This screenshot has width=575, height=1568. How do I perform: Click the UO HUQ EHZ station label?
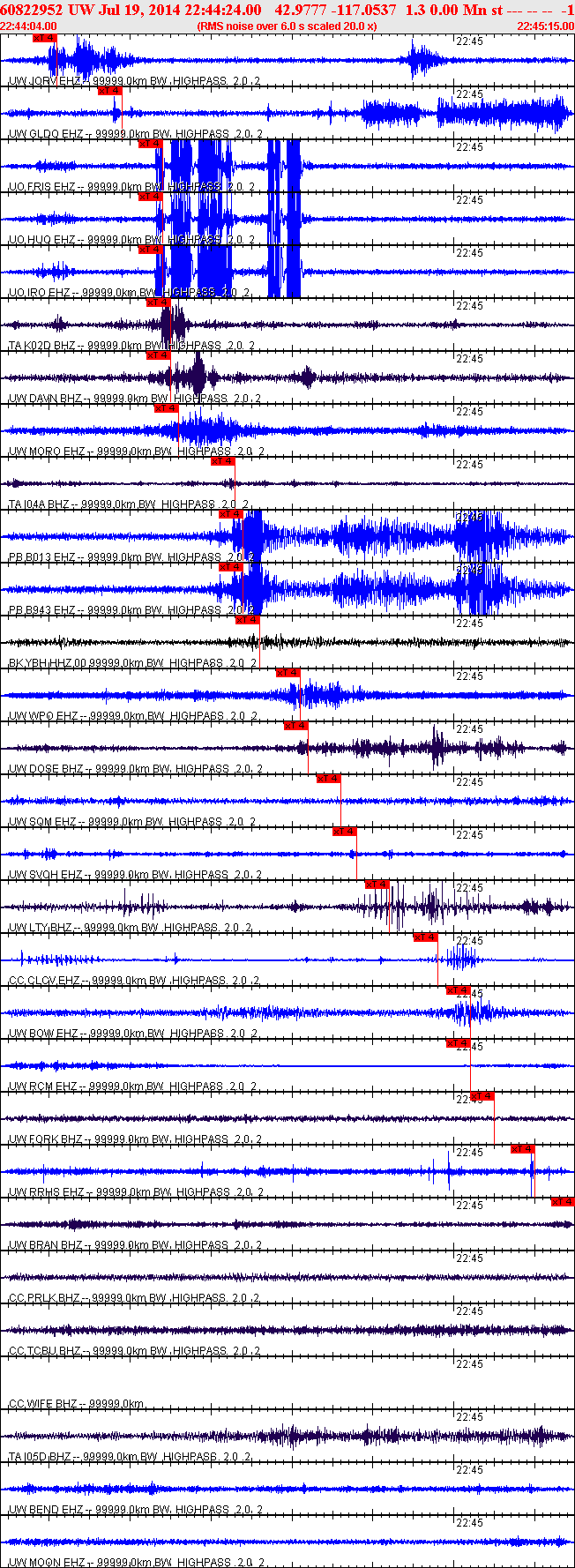tap(131, 240)
